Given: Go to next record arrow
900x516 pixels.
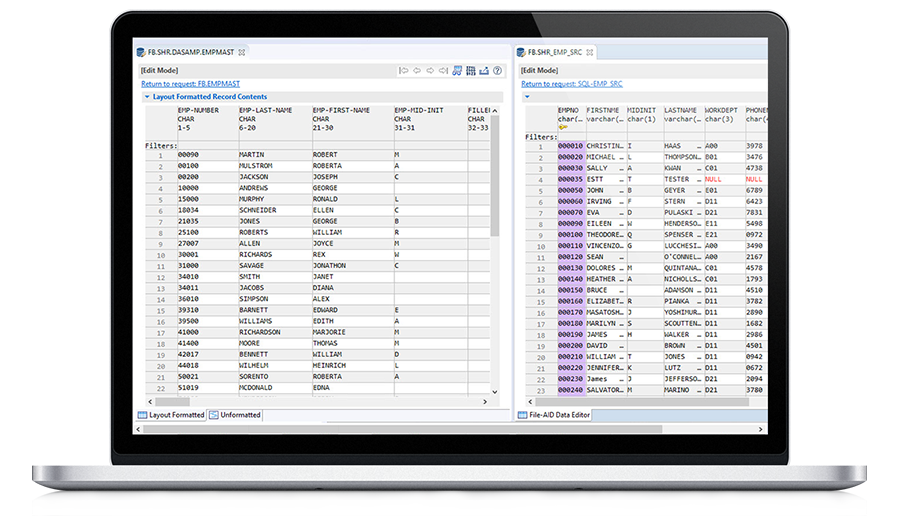Looking at the screenshot, I should tap(430, 70).
